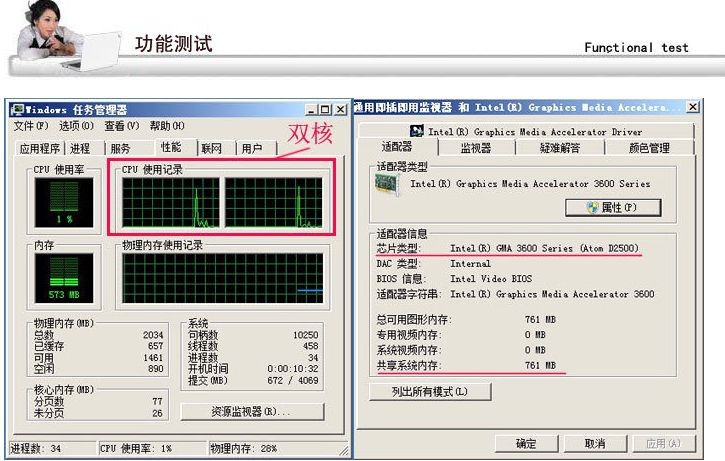Click the 开机时间 value 0:00:10:32

(x=293, y=369)
